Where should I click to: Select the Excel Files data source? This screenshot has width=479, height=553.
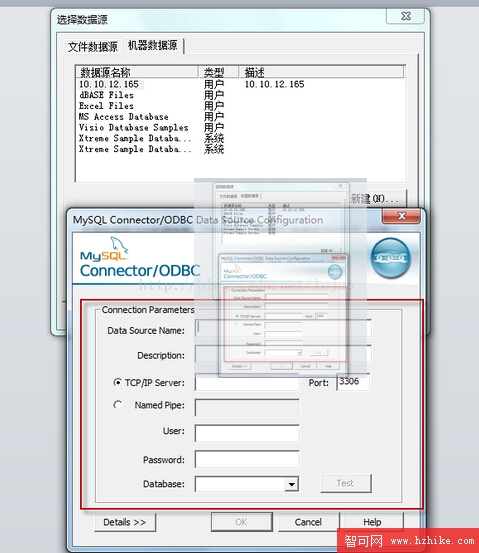(240, 105)
